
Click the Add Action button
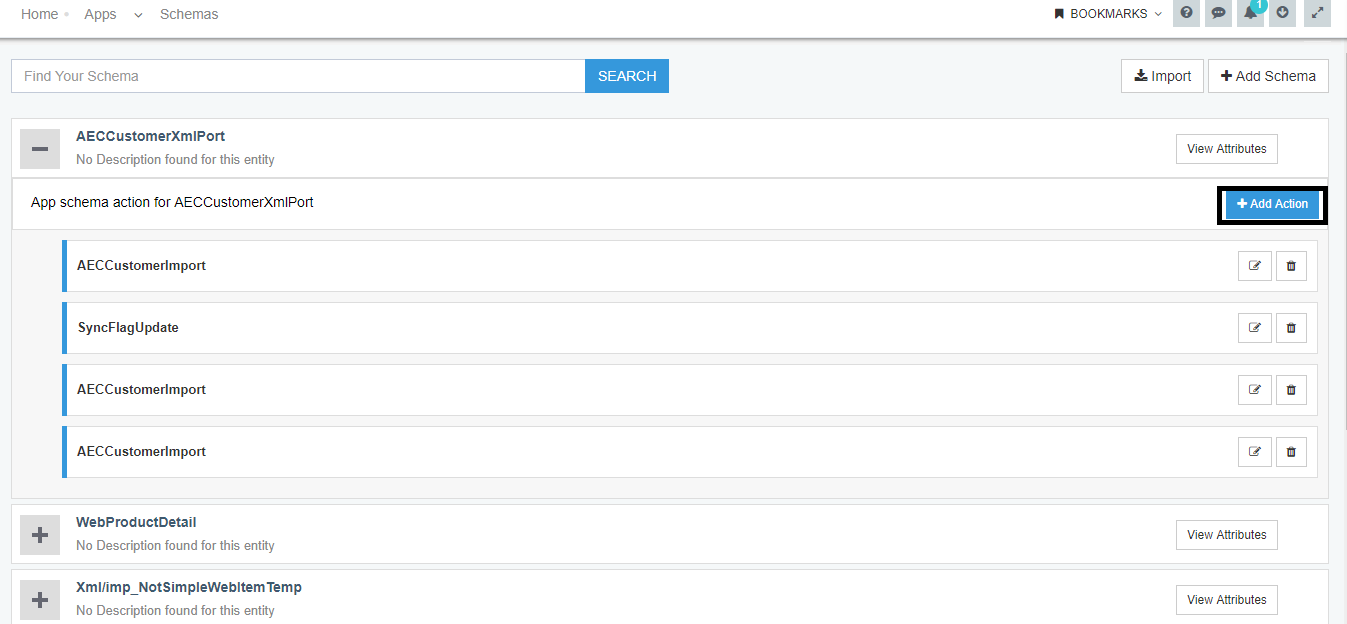1272,204
